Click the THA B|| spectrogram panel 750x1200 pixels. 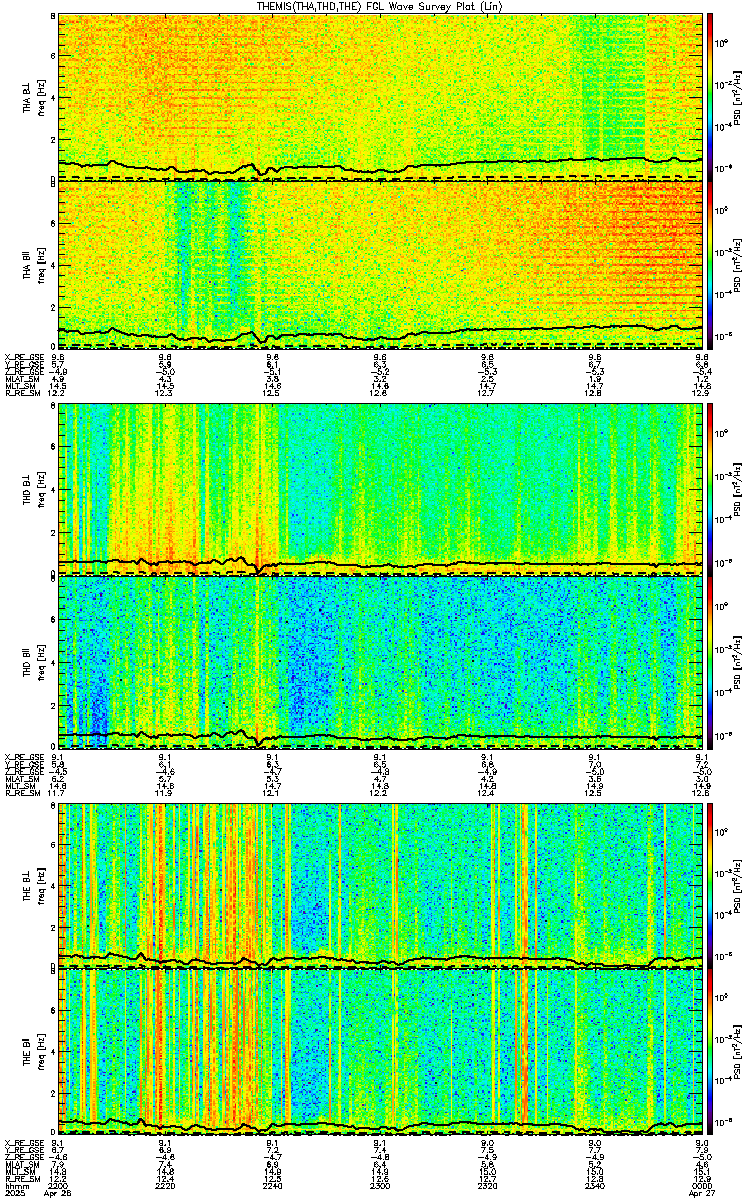pyautogui.click(x=381, y=265)
